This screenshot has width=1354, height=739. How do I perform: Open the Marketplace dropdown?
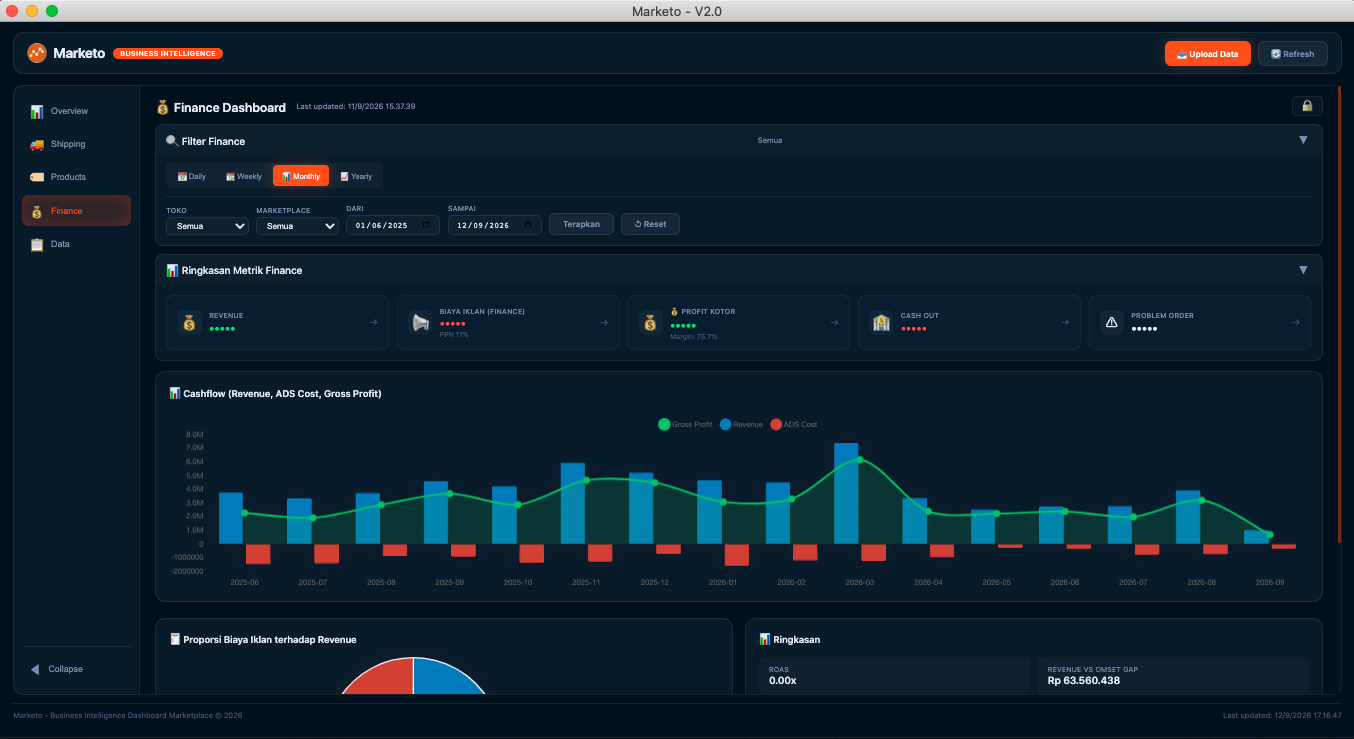pos(297,226)
